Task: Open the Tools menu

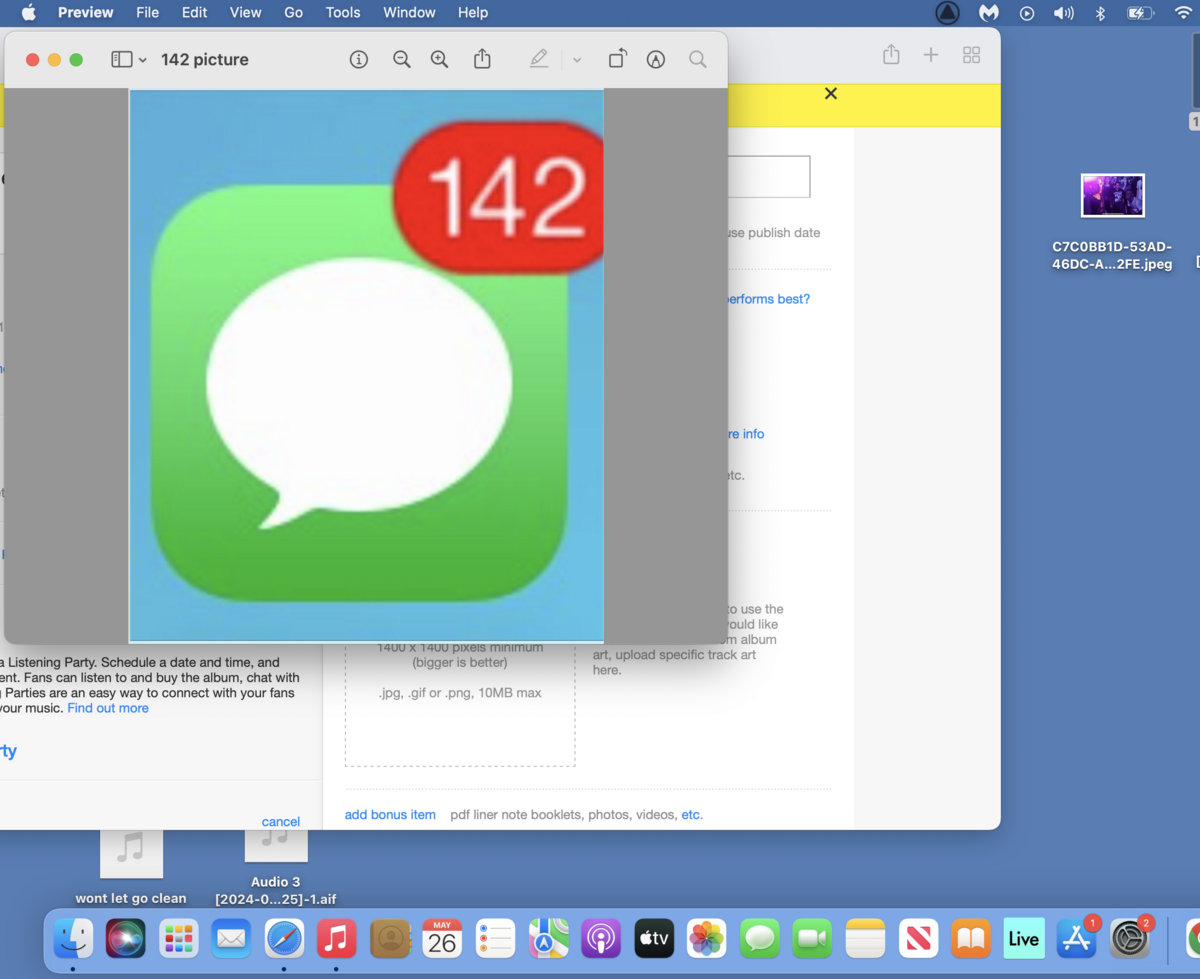Action: point(343,13)
